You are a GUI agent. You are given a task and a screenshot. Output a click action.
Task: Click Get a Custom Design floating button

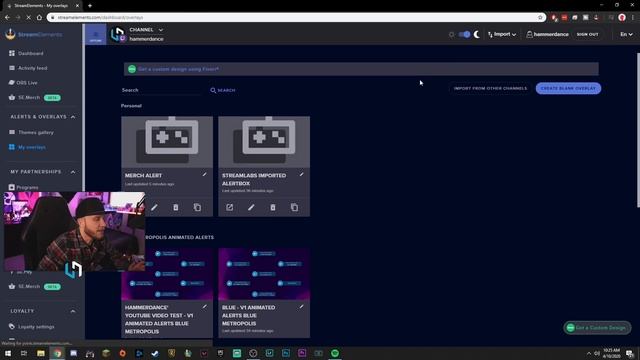click(x=597, y=328)
